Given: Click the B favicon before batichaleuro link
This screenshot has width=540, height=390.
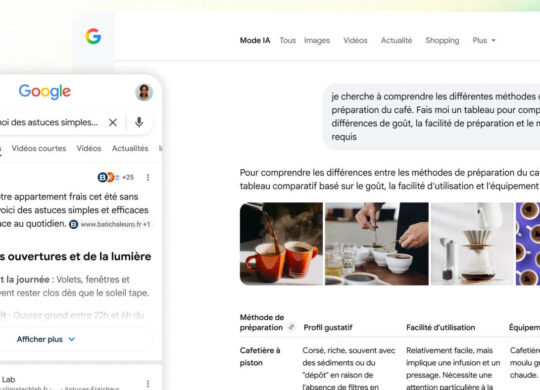Looking at the screenshot, I should point(73,224).
